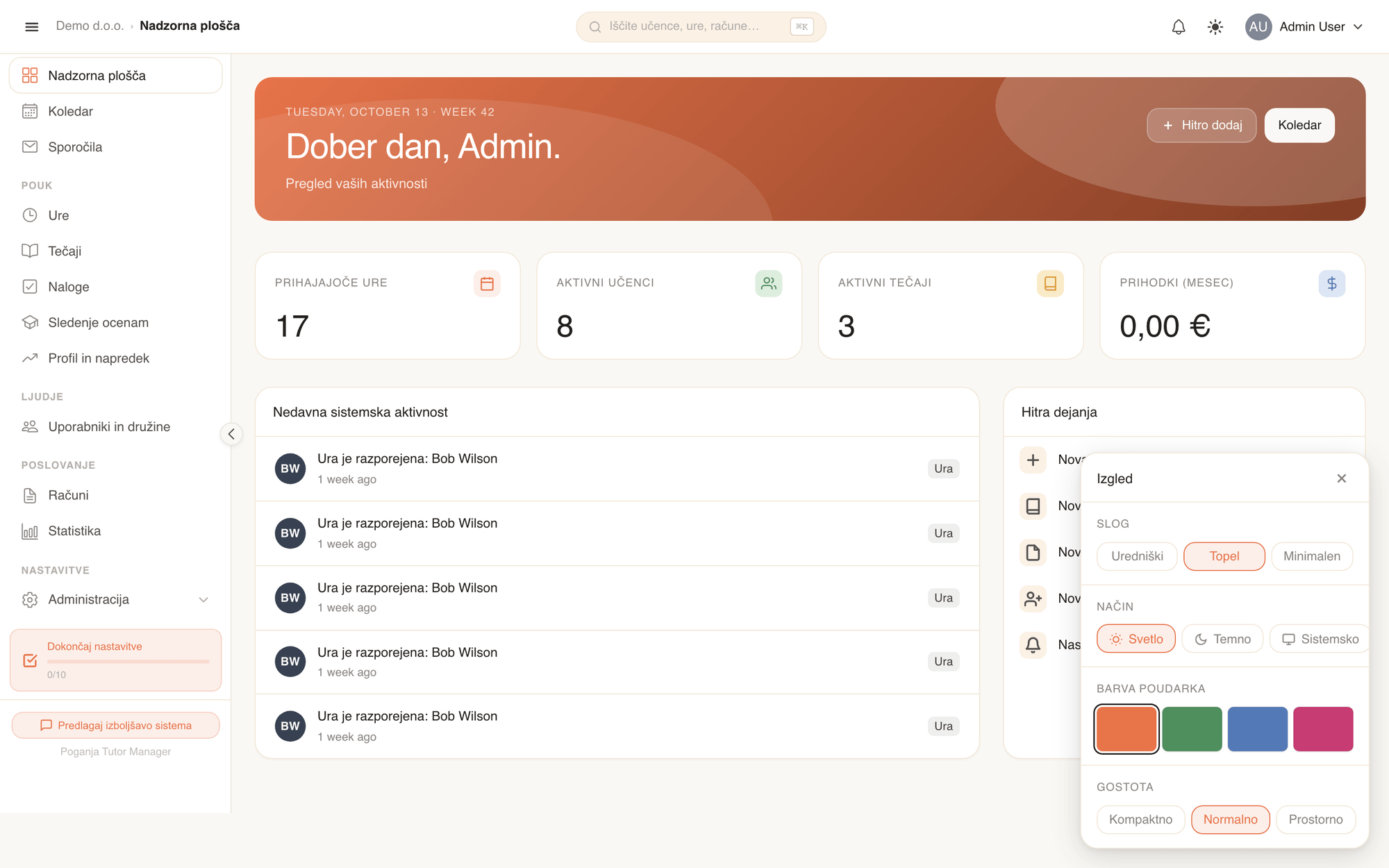Click the book icon in Hitra dejanja
This screenshot has height=868, width=1389.
click(1033, 506)
